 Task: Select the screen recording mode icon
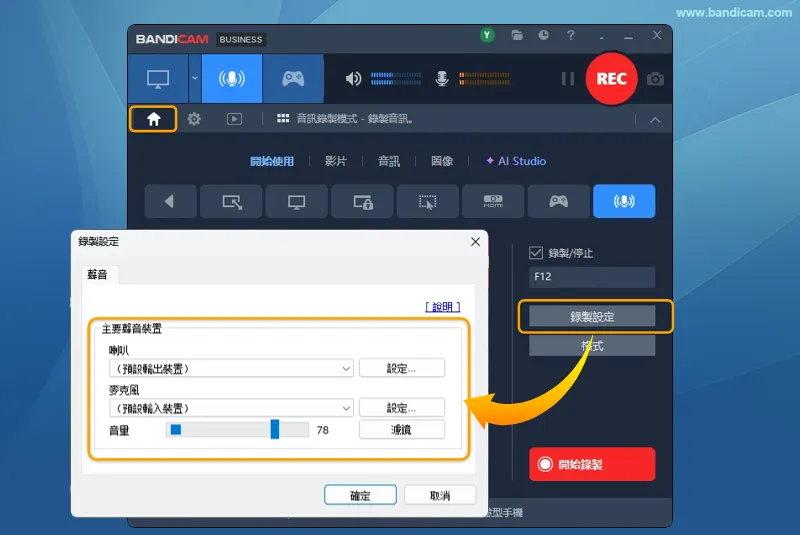click(x=158, y=79)
